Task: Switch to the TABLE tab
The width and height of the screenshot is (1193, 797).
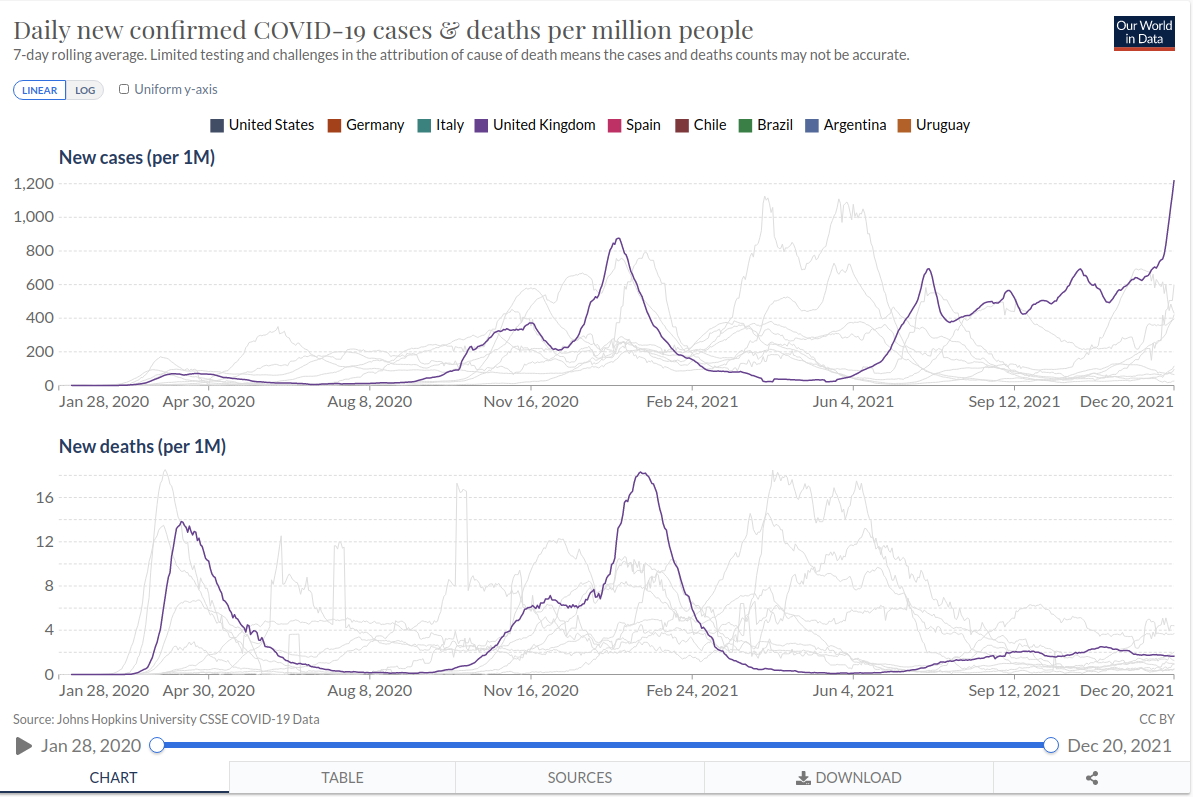Action: 342,778
